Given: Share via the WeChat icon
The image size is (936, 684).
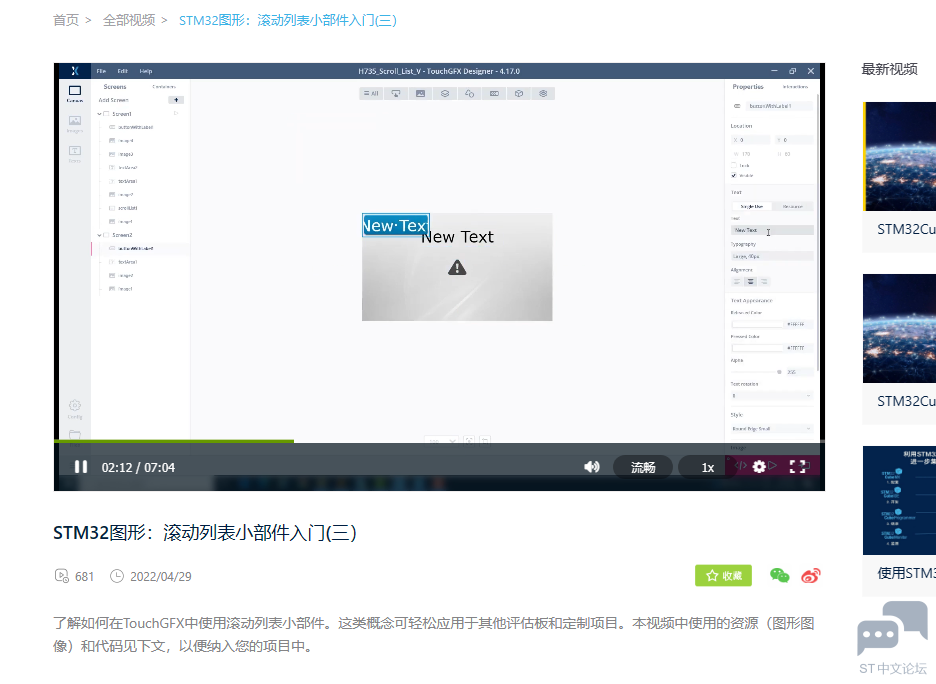Looking at the screenshot, I should (779, 575).
